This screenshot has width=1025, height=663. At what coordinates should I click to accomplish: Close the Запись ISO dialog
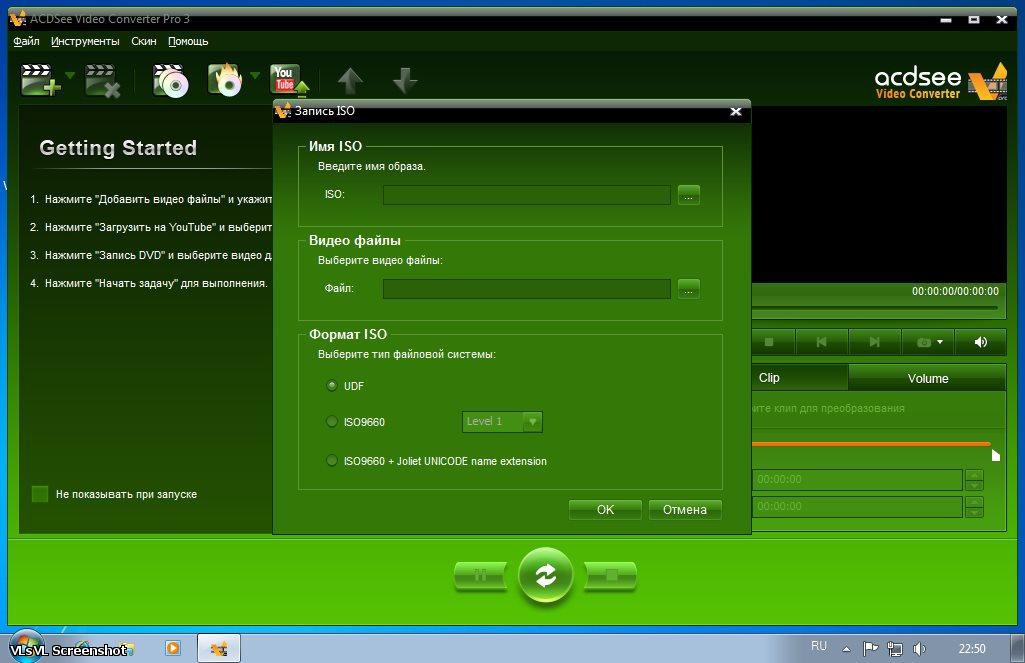pos(735,112)
